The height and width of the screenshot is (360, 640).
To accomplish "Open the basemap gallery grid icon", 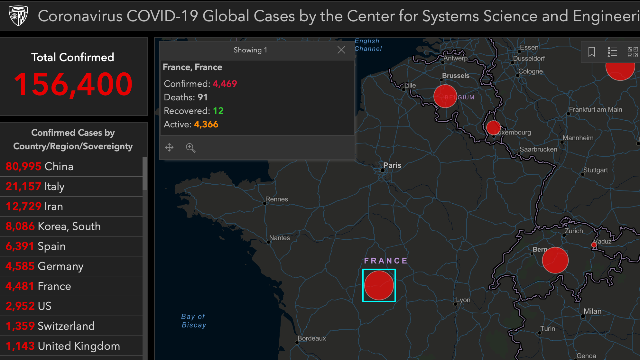I will coord(633,52).
